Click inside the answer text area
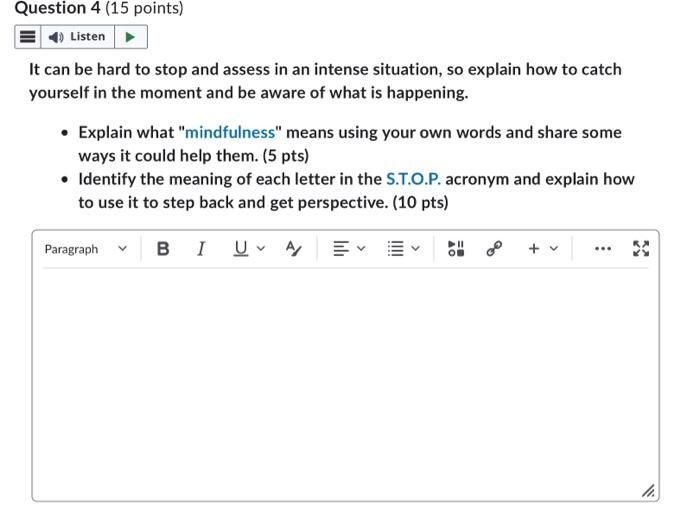700x525 pixels. point(346,384)
